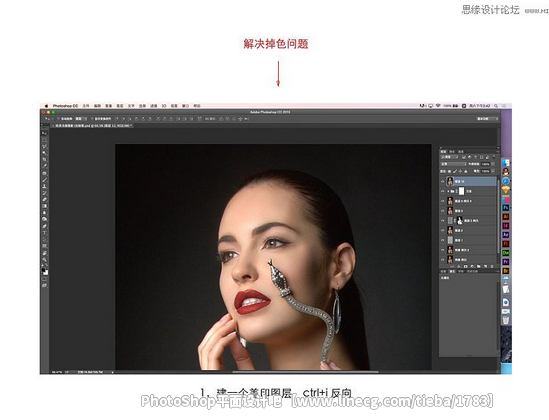Add a layer style with the fx icon
This screenshot has height=420, width=549.
coord(459,267)
